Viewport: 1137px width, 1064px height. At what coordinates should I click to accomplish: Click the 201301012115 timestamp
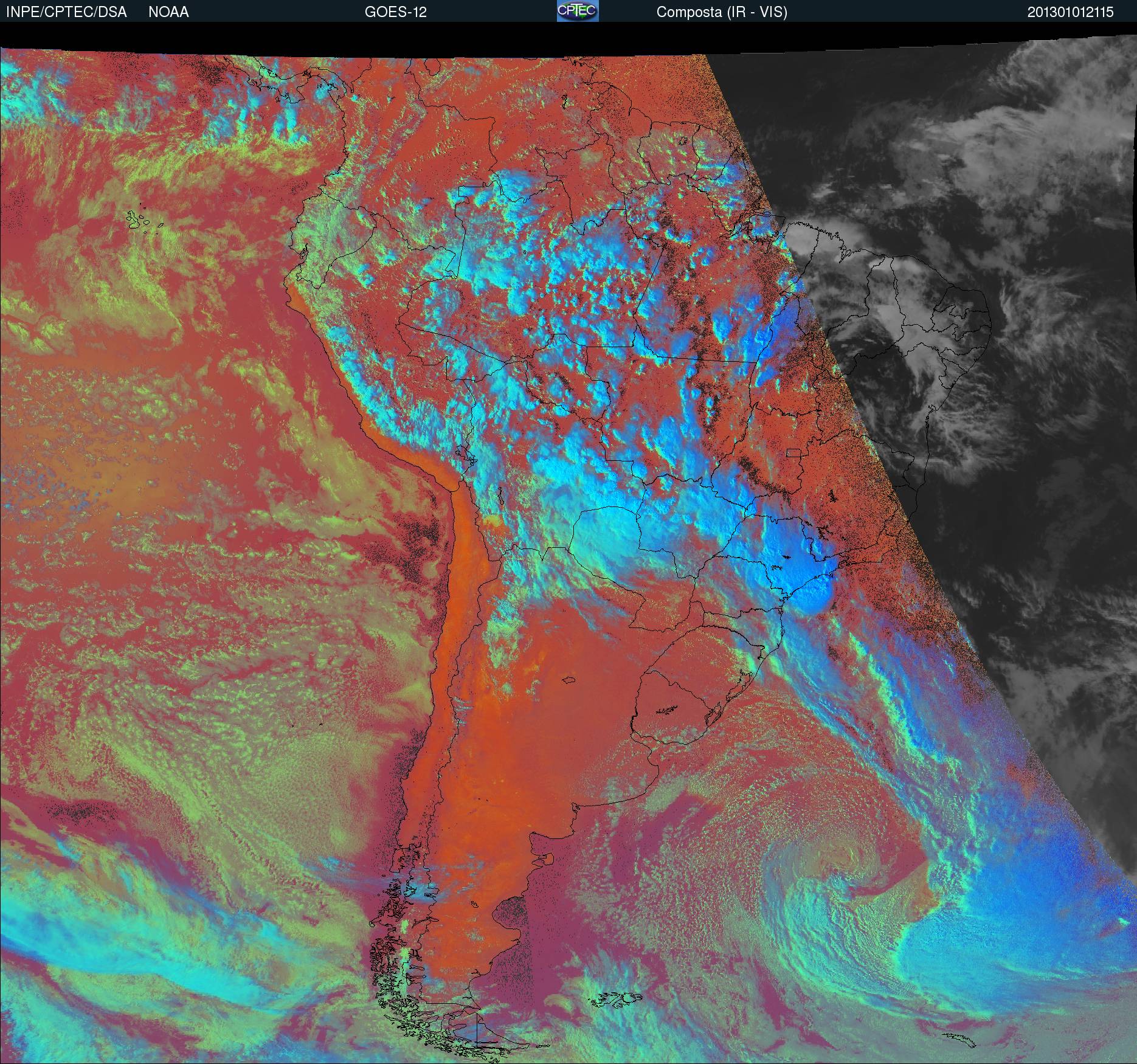1071,12
